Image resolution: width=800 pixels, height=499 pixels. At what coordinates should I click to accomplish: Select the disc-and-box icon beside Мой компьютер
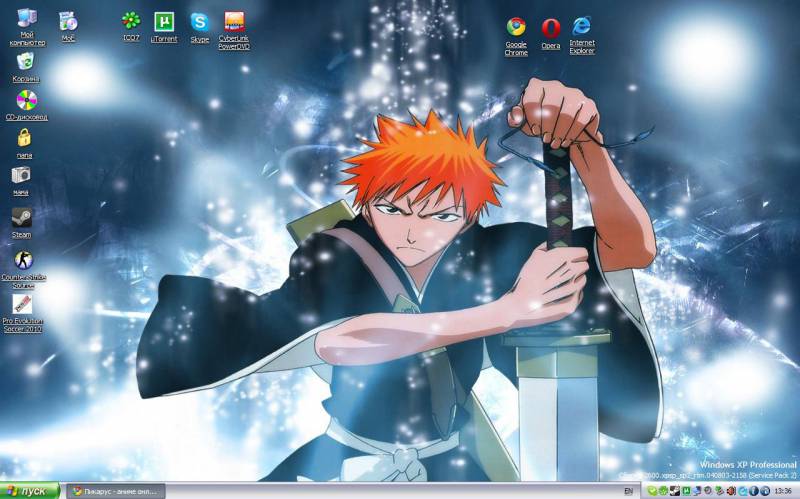(x=68, y=26)
